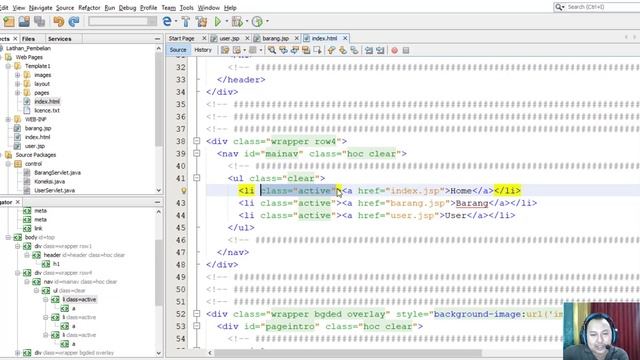The width and height of the screenshot is (640, 360).
Task: Click the Find Selection magnifier icon
Action: pos(271,50)
